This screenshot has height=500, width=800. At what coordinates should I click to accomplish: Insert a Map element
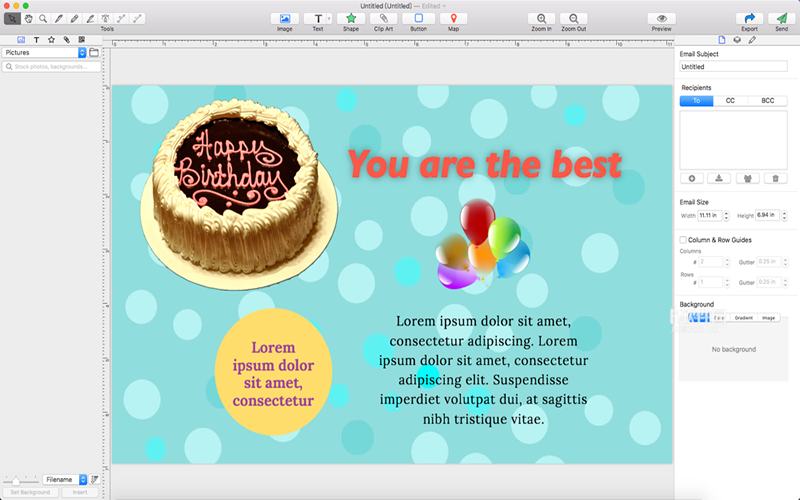click(453, 19)
